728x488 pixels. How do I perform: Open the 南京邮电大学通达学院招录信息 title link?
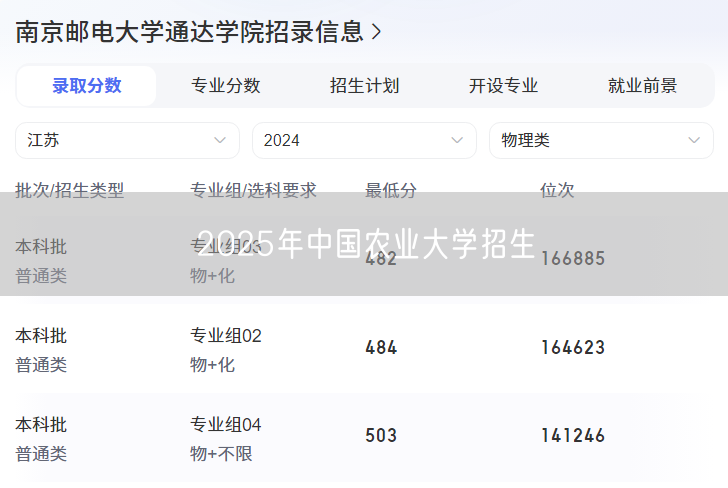pos(189,32)
